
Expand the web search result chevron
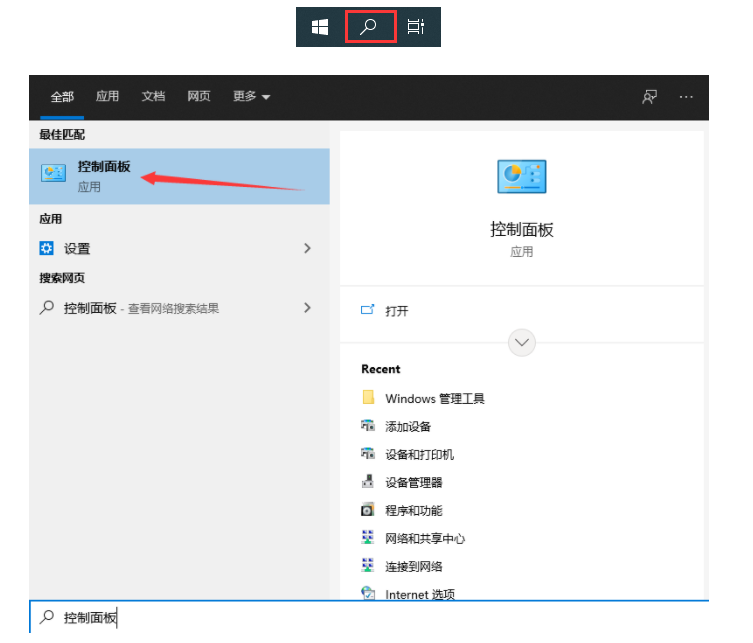(307, 308)
